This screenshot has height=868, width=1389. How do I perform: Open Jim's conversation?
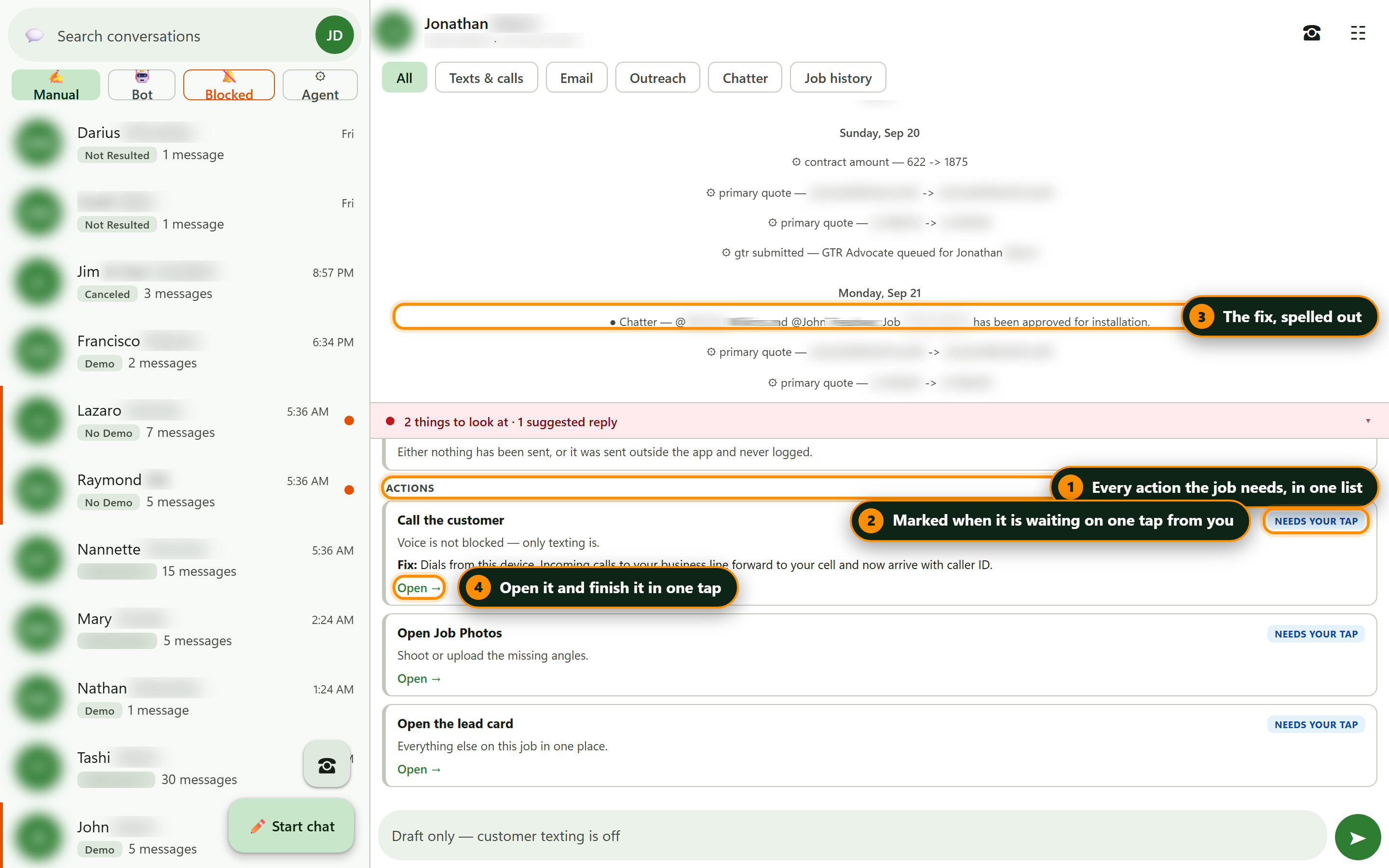click(185, 282)
